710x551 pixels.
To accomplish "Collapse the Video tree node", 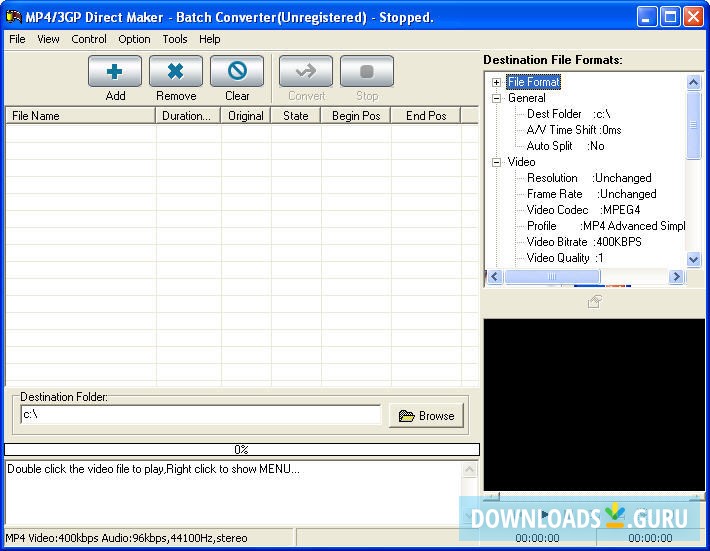I will click(x=496, y=162).
